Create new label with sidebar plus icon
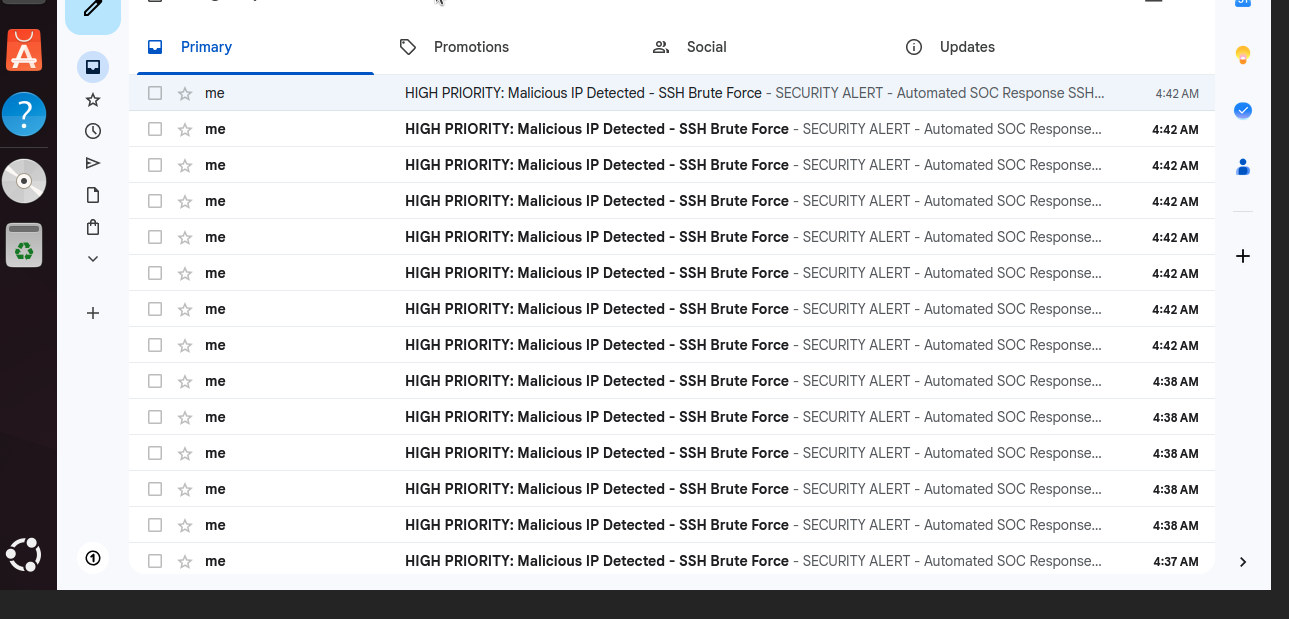 (93, 313)
